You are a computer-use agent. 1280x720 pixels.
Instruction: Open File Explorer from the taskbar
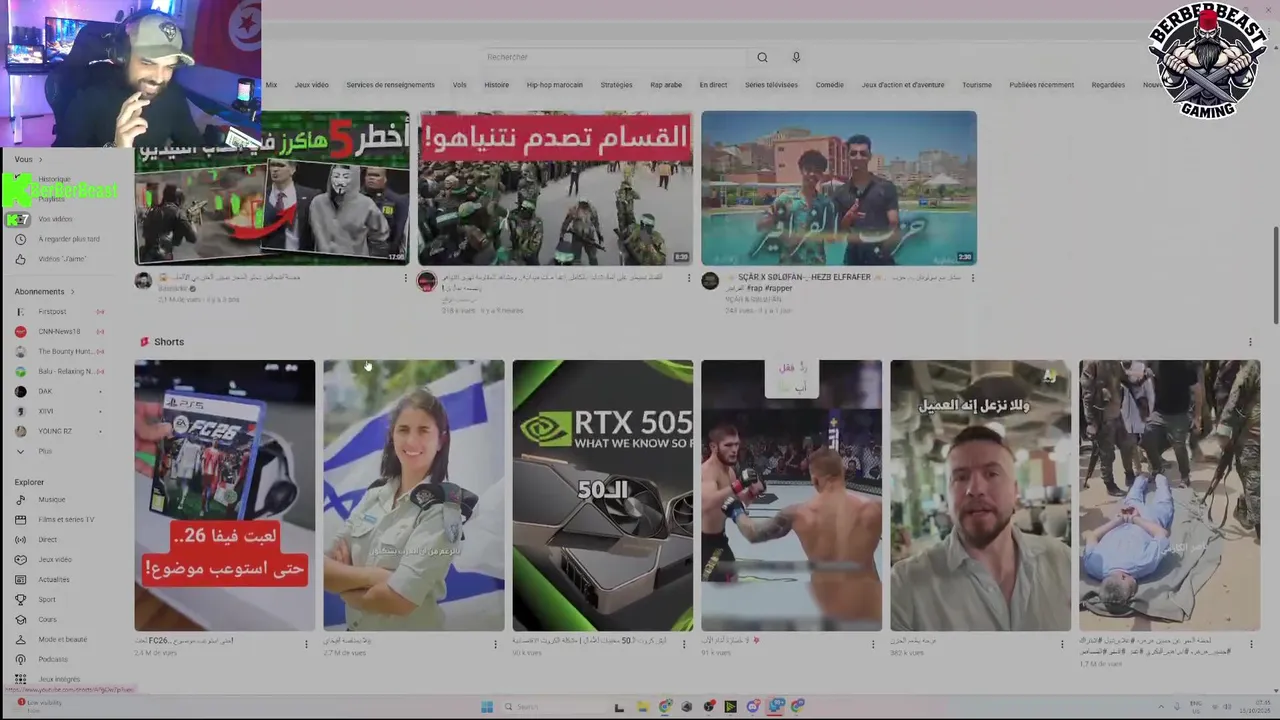642,706
